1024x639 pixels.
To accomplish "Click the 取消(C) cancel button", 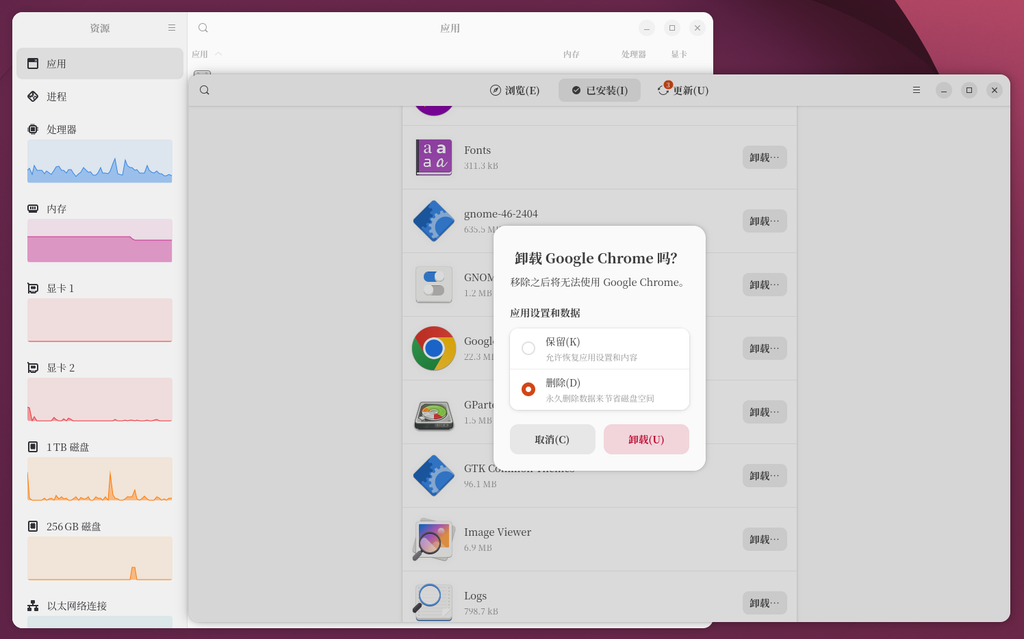I will [552, 439].
